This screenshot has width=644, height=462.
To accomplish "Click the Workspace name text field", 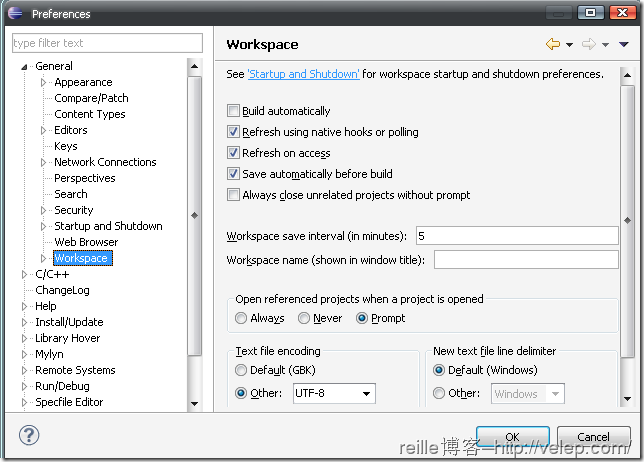I will [x=525, y=260].
